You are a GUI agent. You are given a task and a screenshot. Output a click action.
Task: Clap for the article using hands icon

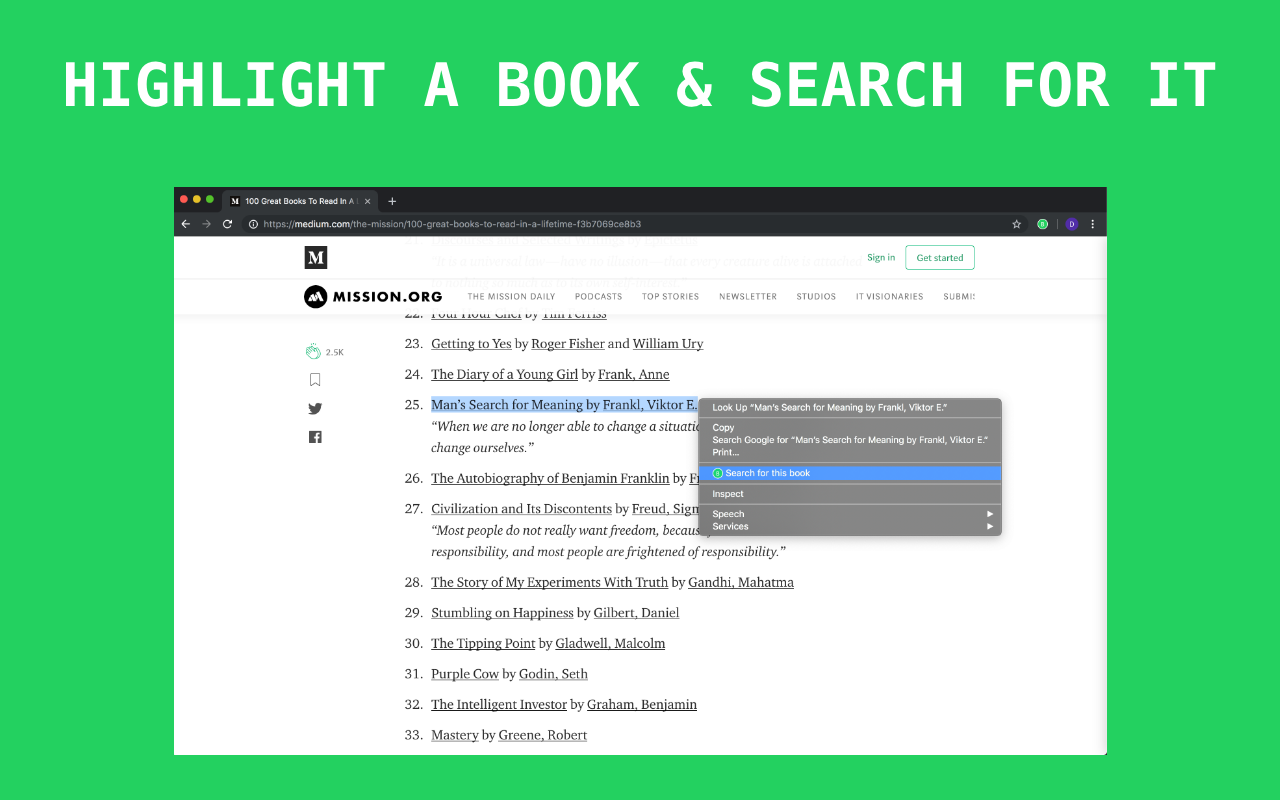[x=313, y=351]
